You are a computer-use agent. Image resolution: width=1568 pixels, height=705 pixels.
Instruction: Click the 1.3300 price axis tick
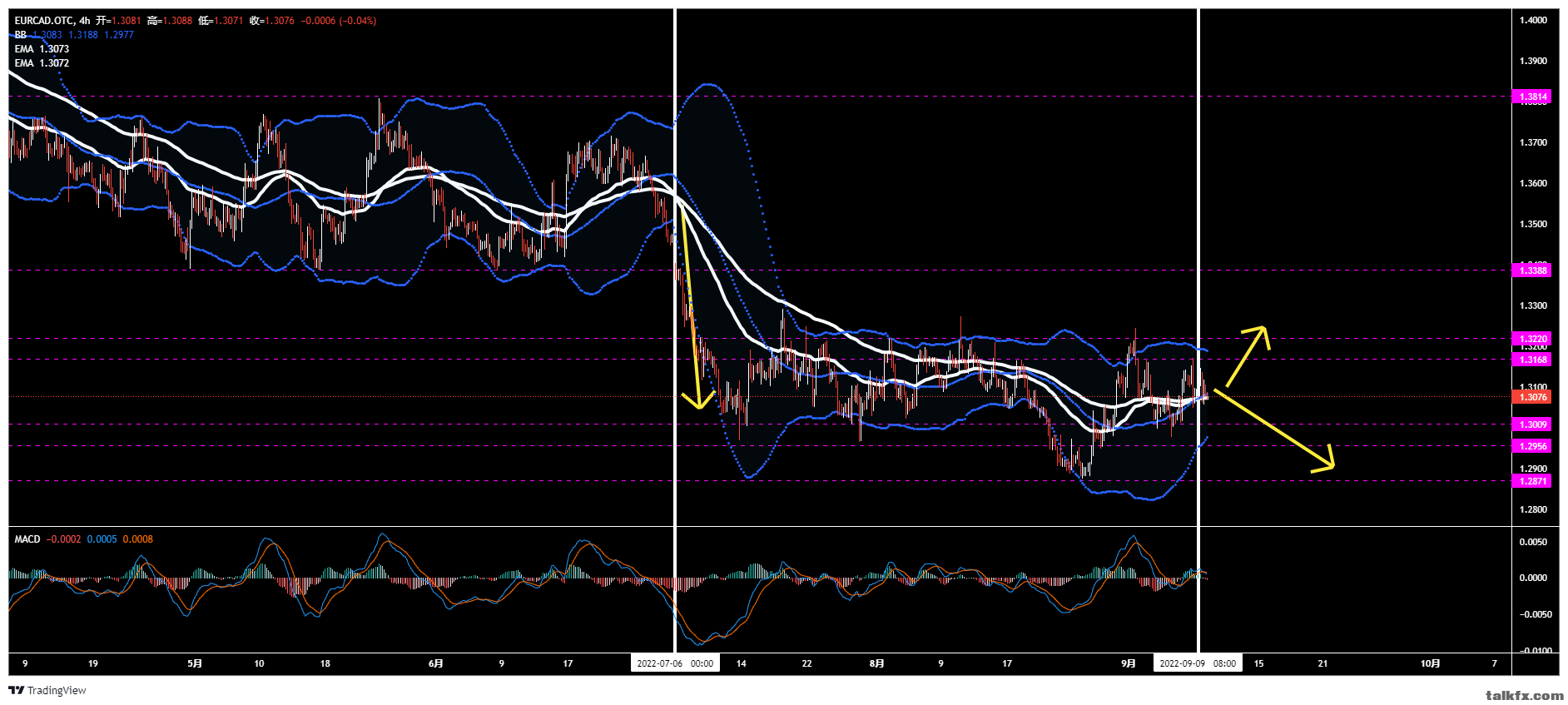(x=1533, y=305)
